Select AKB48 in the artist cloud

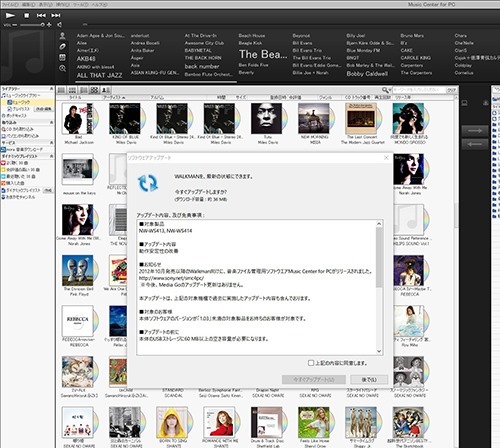coord(86,59)
